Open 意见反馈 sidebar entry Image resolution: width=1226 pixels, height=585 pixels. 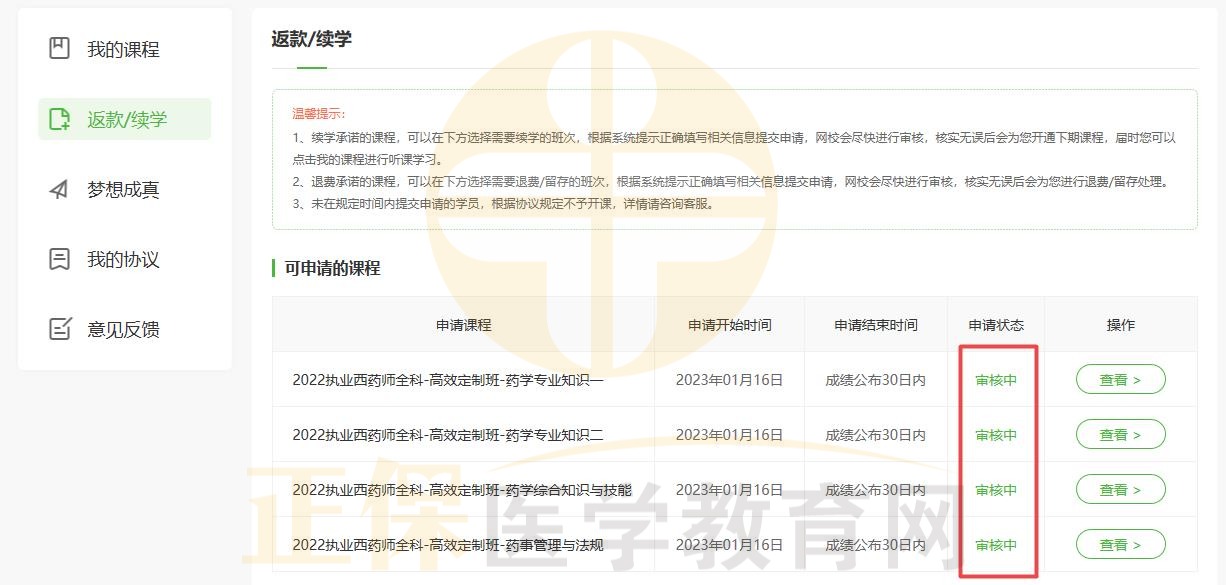pos(123,329)
